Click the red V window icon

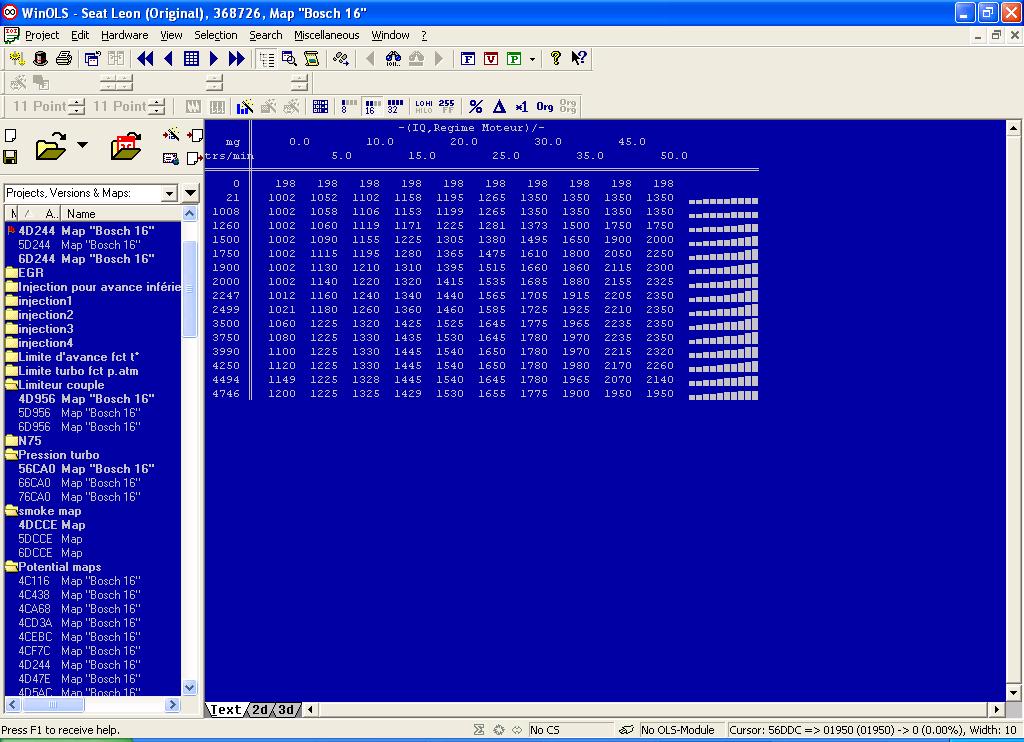pyautogui.click(x=491, y=59)
